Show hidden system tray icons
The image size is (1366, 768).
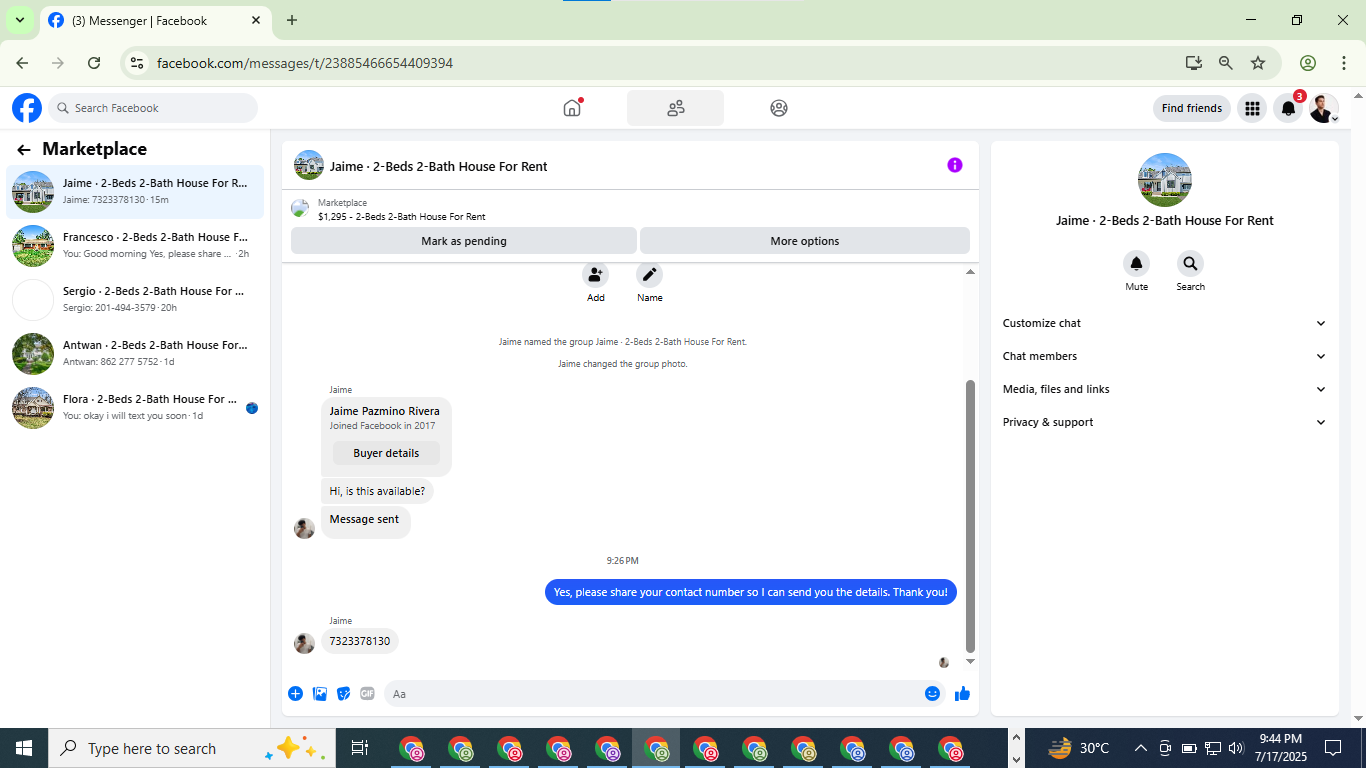tap(1140, 748)
